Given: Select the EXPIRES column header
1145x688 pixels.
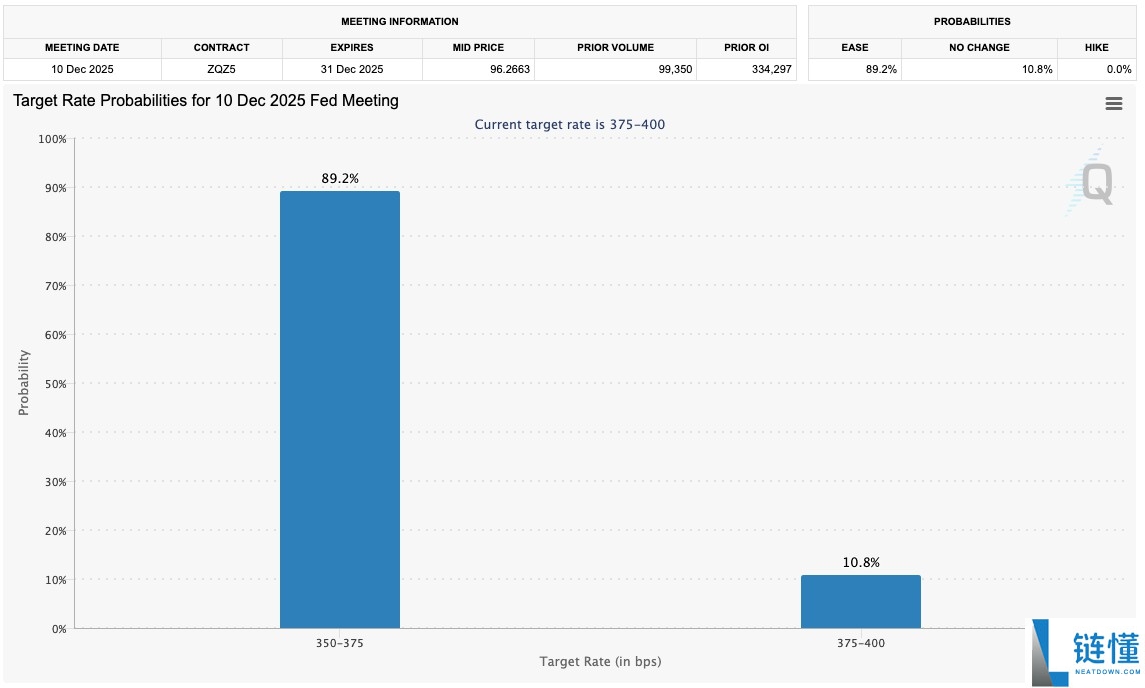Looking at the screenshot, I should coord(352,48).
